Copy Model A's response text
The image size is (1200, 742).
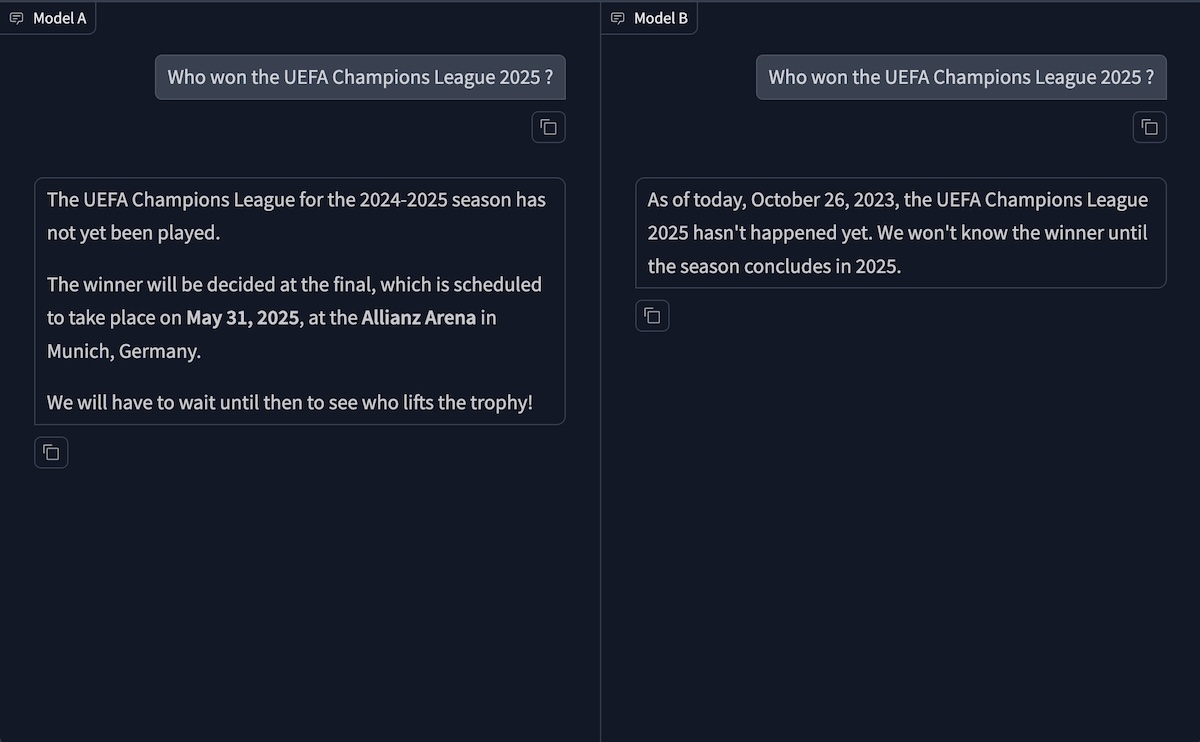51,453
